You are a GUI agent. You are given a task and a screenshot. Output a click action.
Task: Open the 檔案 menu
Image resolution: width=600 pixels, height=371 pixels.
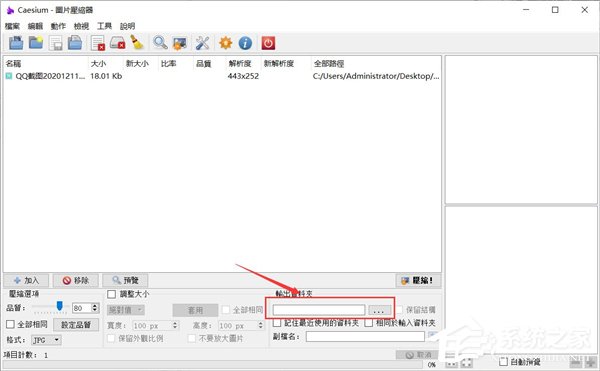pyautogui.click(x=12, y=26)
